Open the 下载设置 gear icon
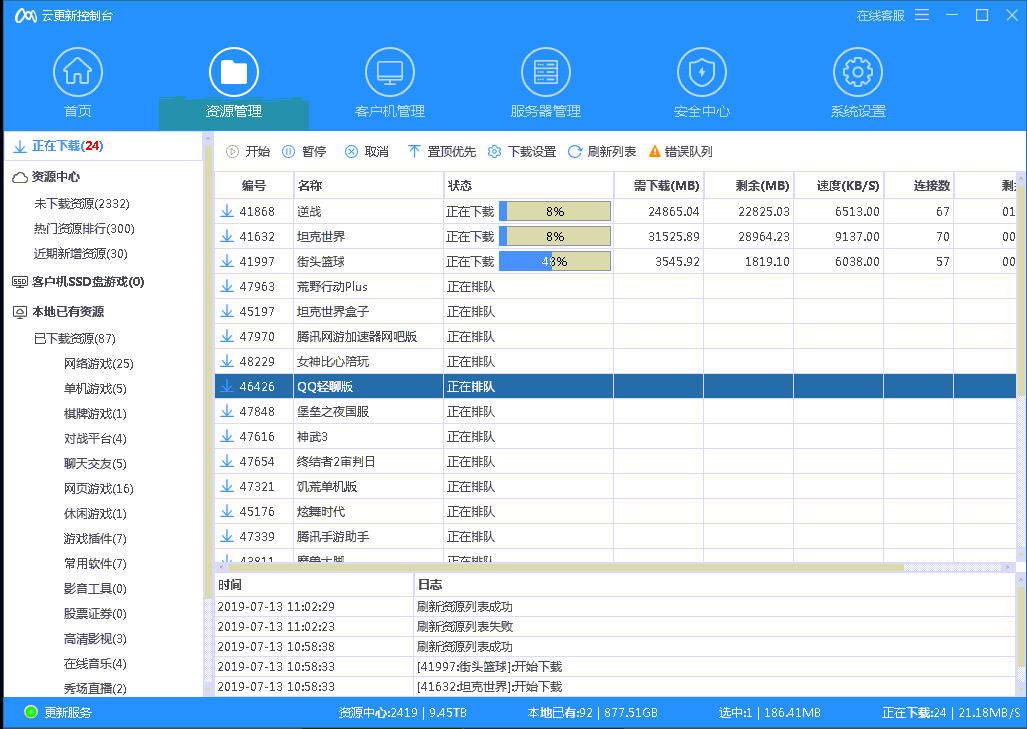Image resolution: width=1027 pixels, height=729 pixels. (x=495, y=151)
